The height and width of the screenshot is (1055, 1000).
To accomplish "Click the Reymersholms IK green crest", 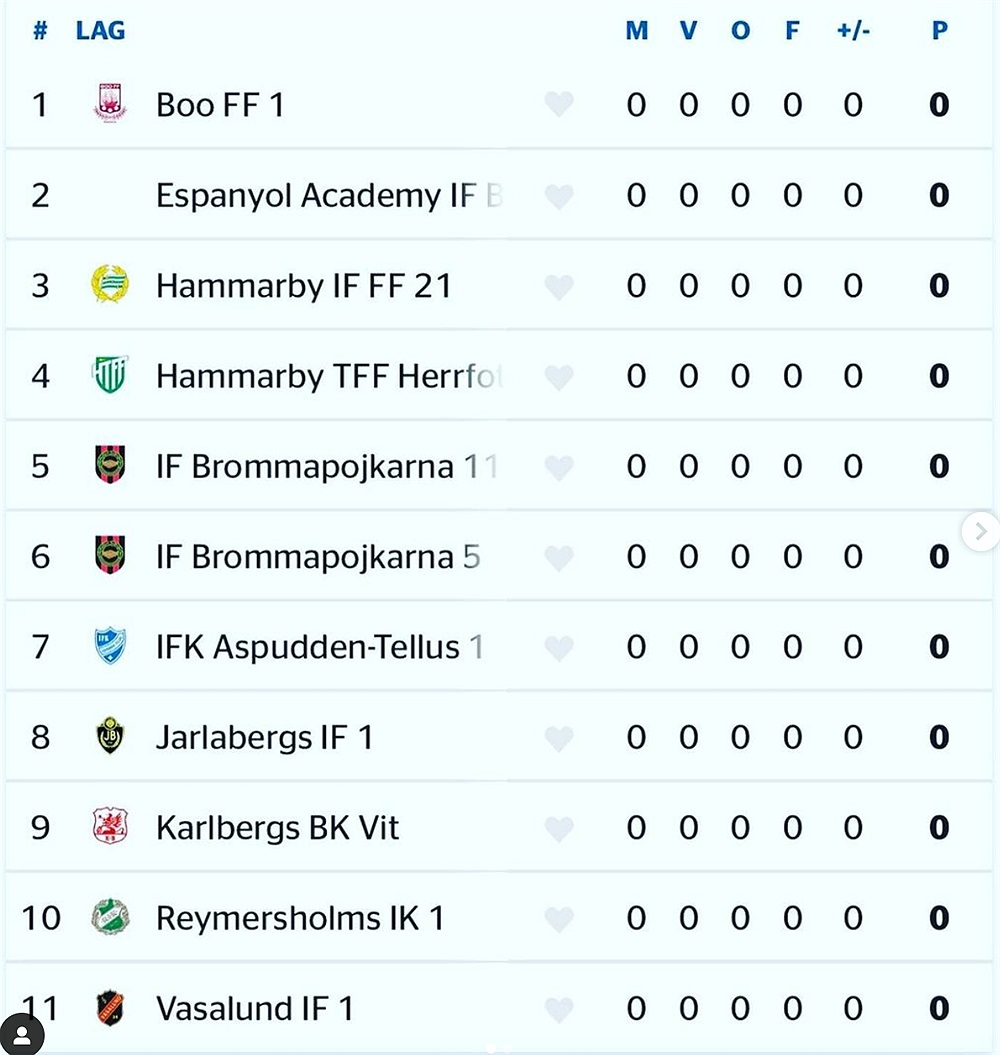I will (110, 917).
